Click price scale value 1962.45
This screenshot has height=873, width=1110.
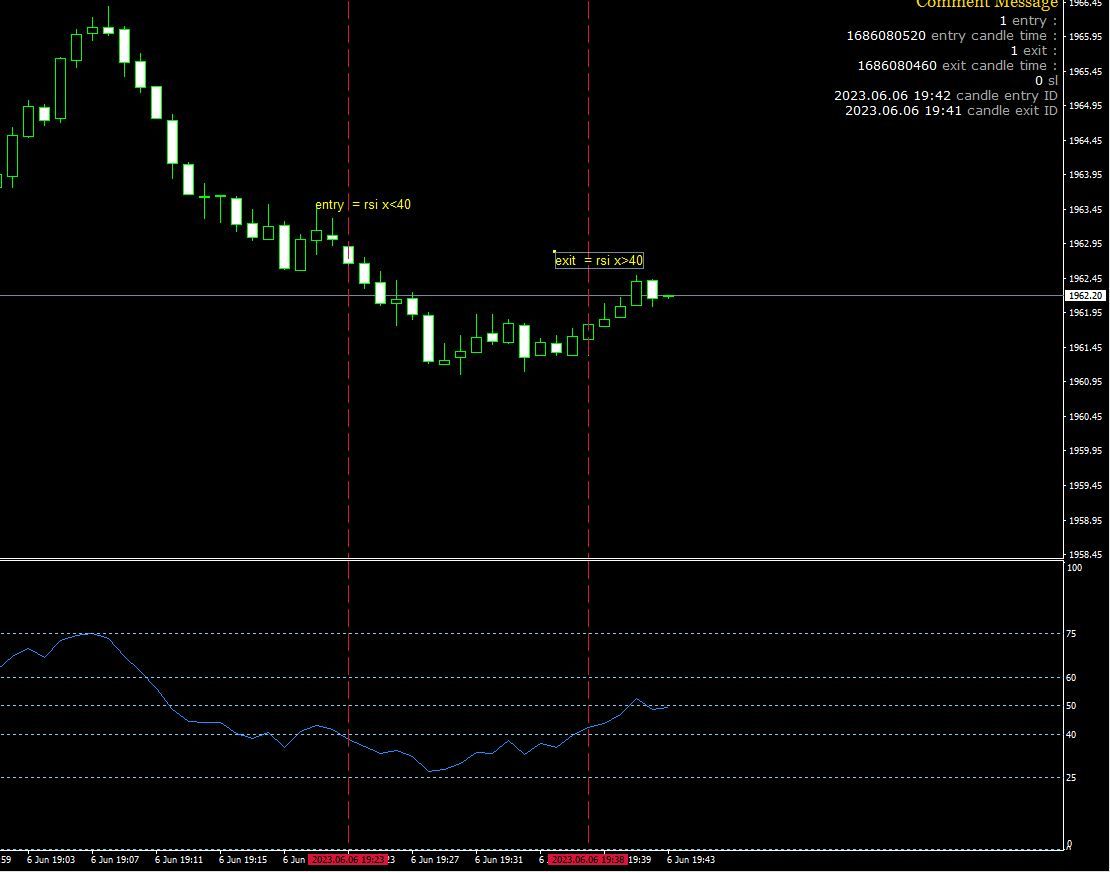pos(1085,278)
